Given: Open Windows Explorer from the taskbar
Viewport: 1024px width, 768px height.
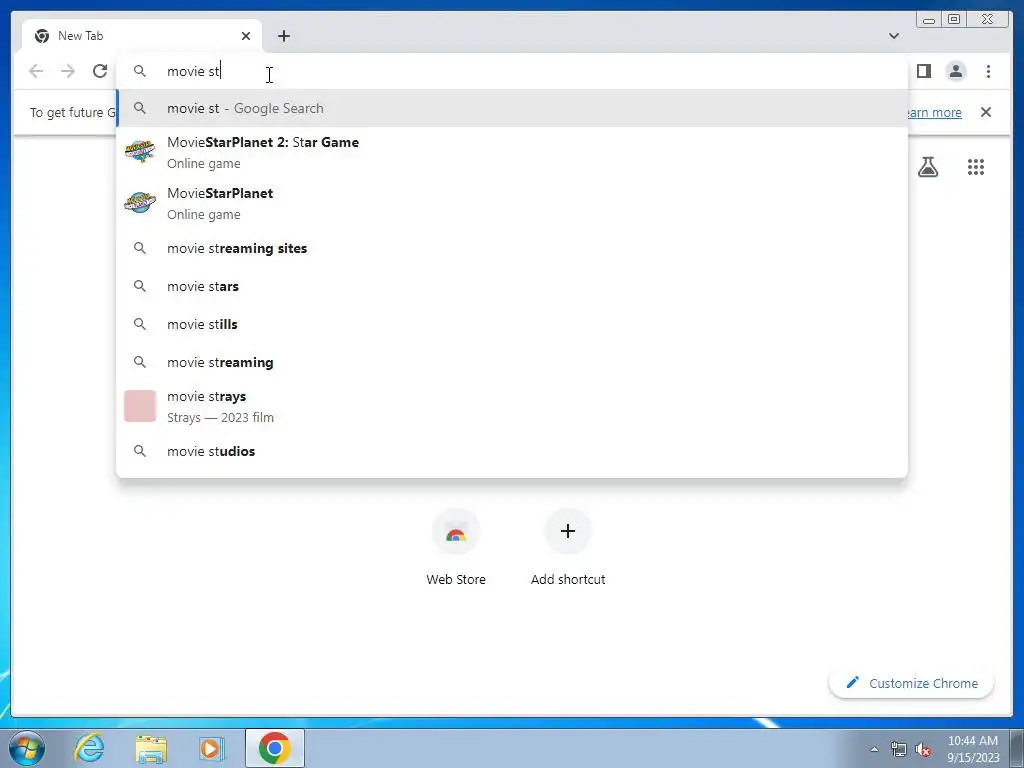Looking at the screenshot, I should (151, 748).
